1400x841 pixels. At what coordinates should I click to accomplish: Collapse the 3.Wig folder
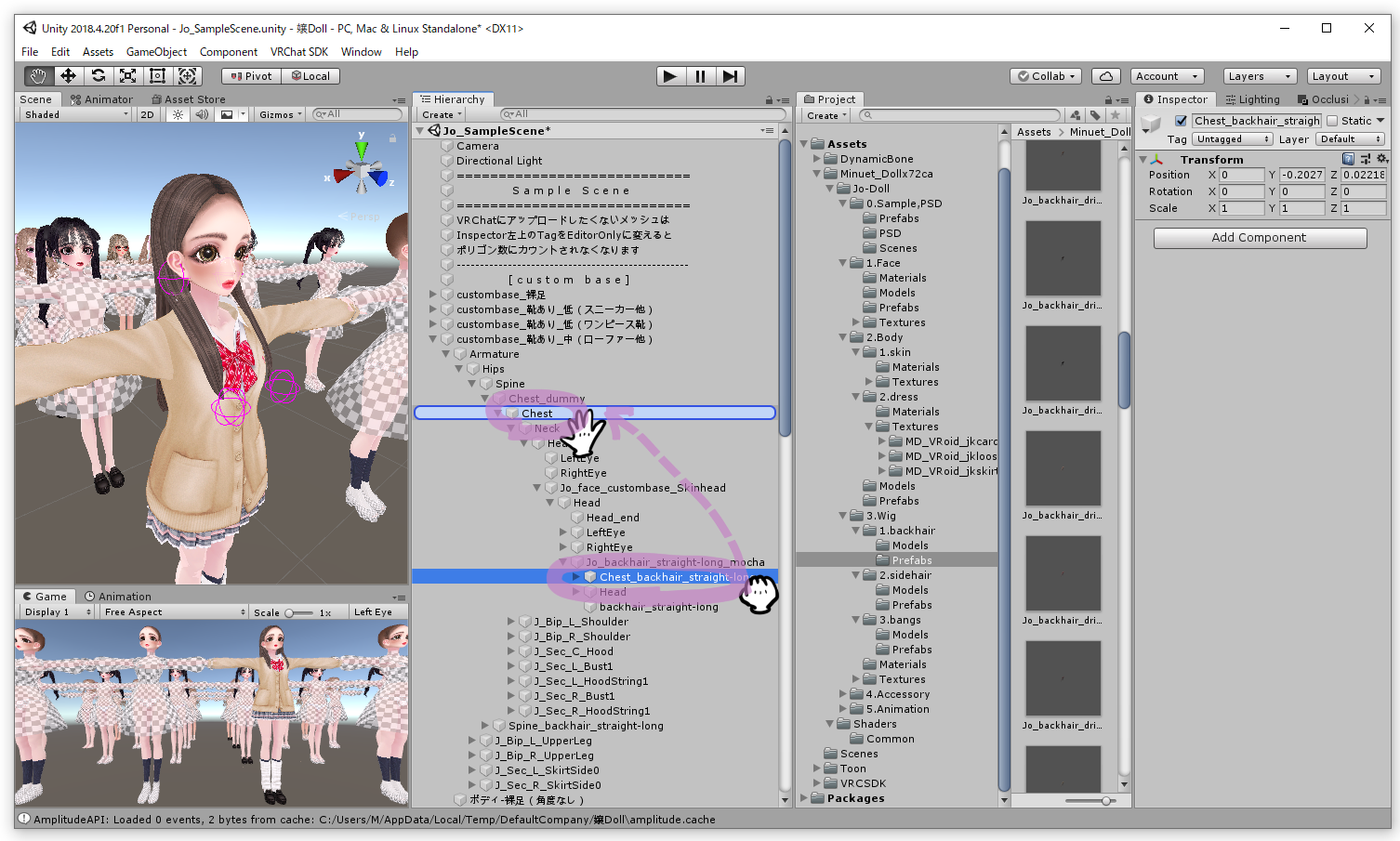coord(843,516)
